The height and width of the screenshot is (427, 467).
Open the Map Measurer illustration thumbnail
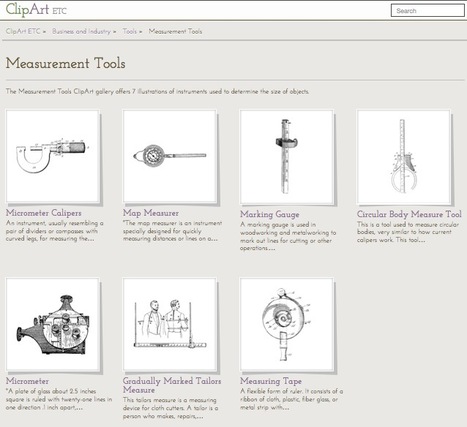pyautogui.click(x=170, y=156)
